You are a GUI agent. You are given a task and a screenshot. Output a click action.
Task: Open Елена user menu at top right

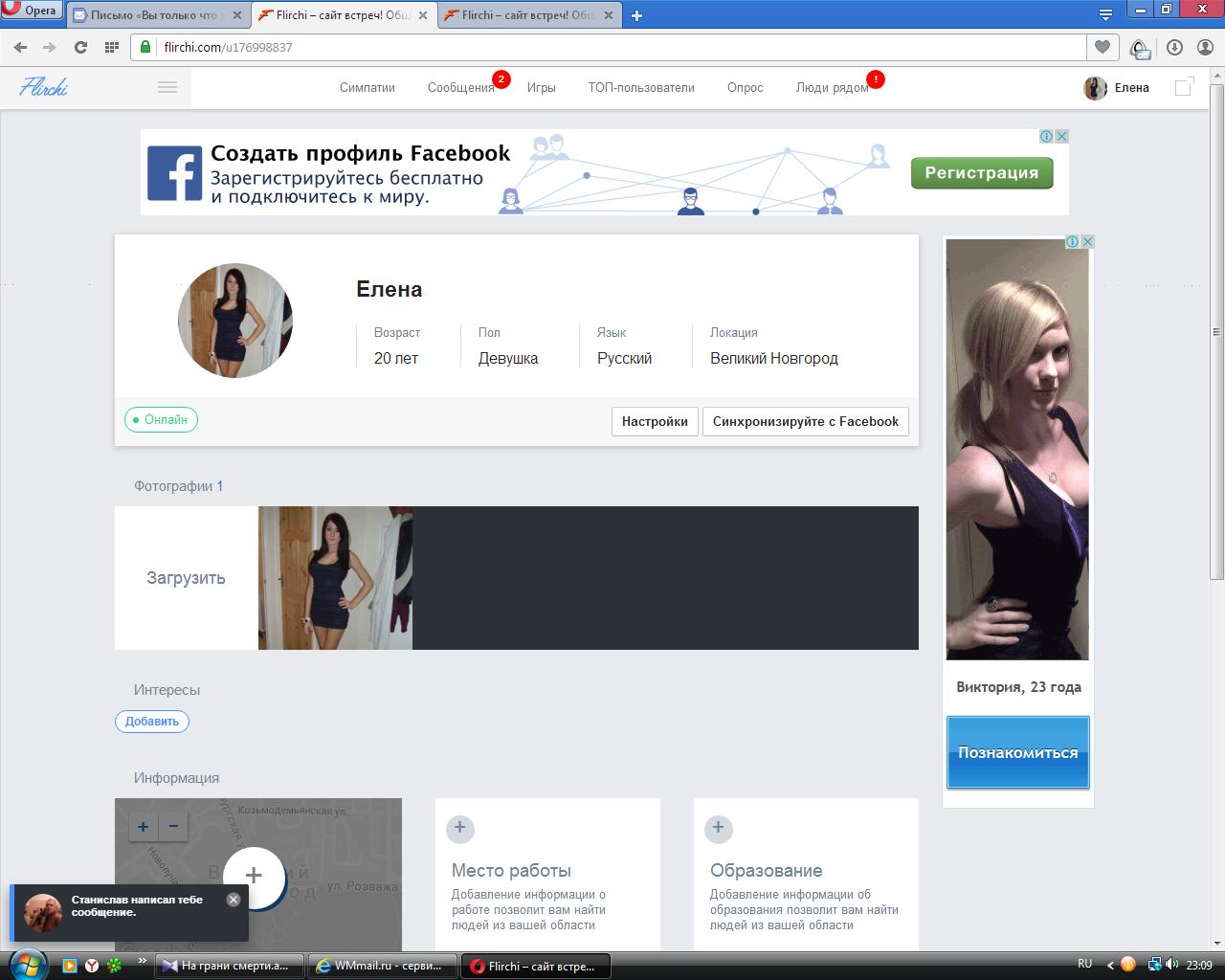point(1118,88)
